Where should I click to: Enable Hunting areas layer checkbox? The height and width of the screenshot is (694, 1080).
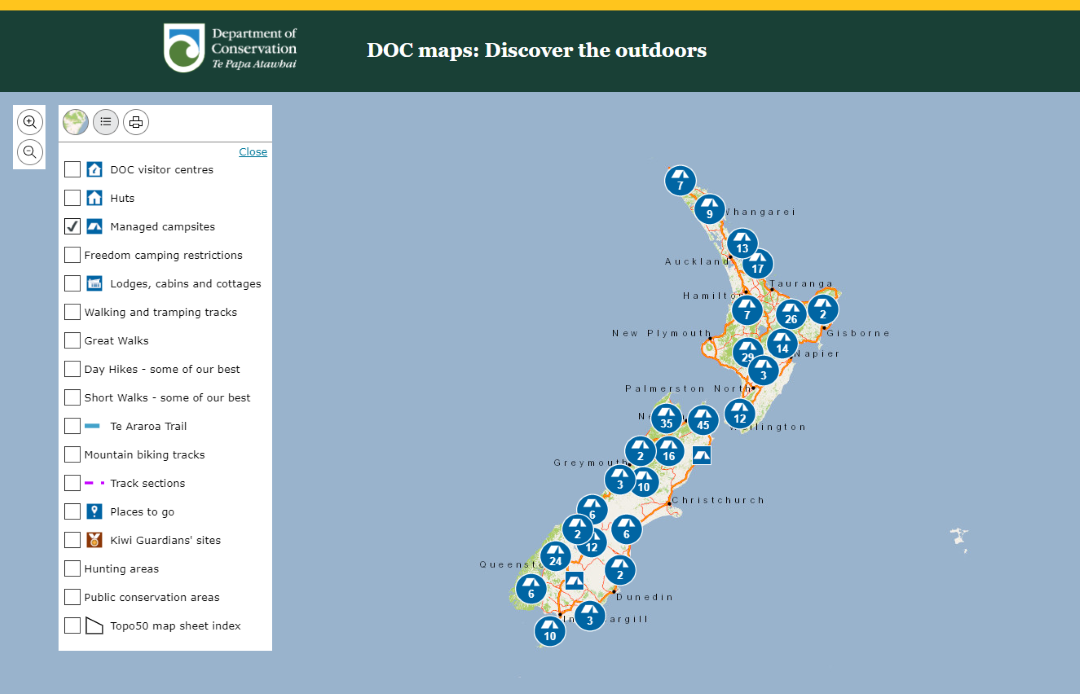point(72,568)
